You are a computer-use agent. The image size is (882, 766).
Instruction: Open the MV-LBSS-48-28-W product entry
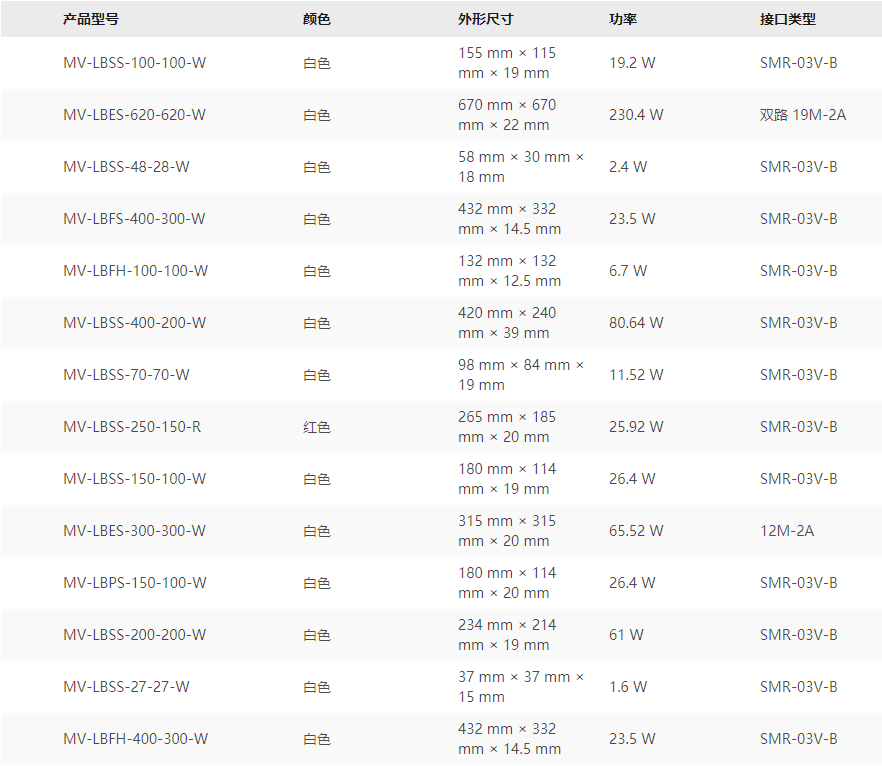(x=126, y=167)
